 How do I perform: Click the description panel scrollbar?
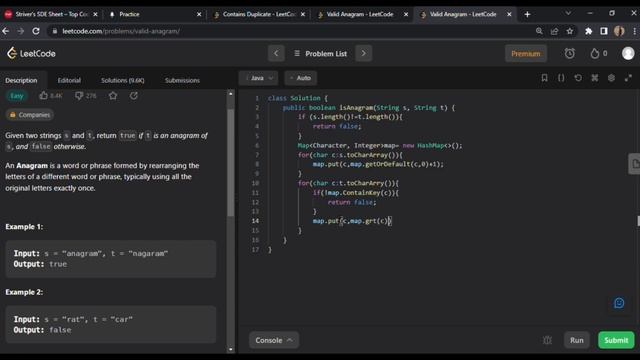pyautogui.click(x=231, y=162)
